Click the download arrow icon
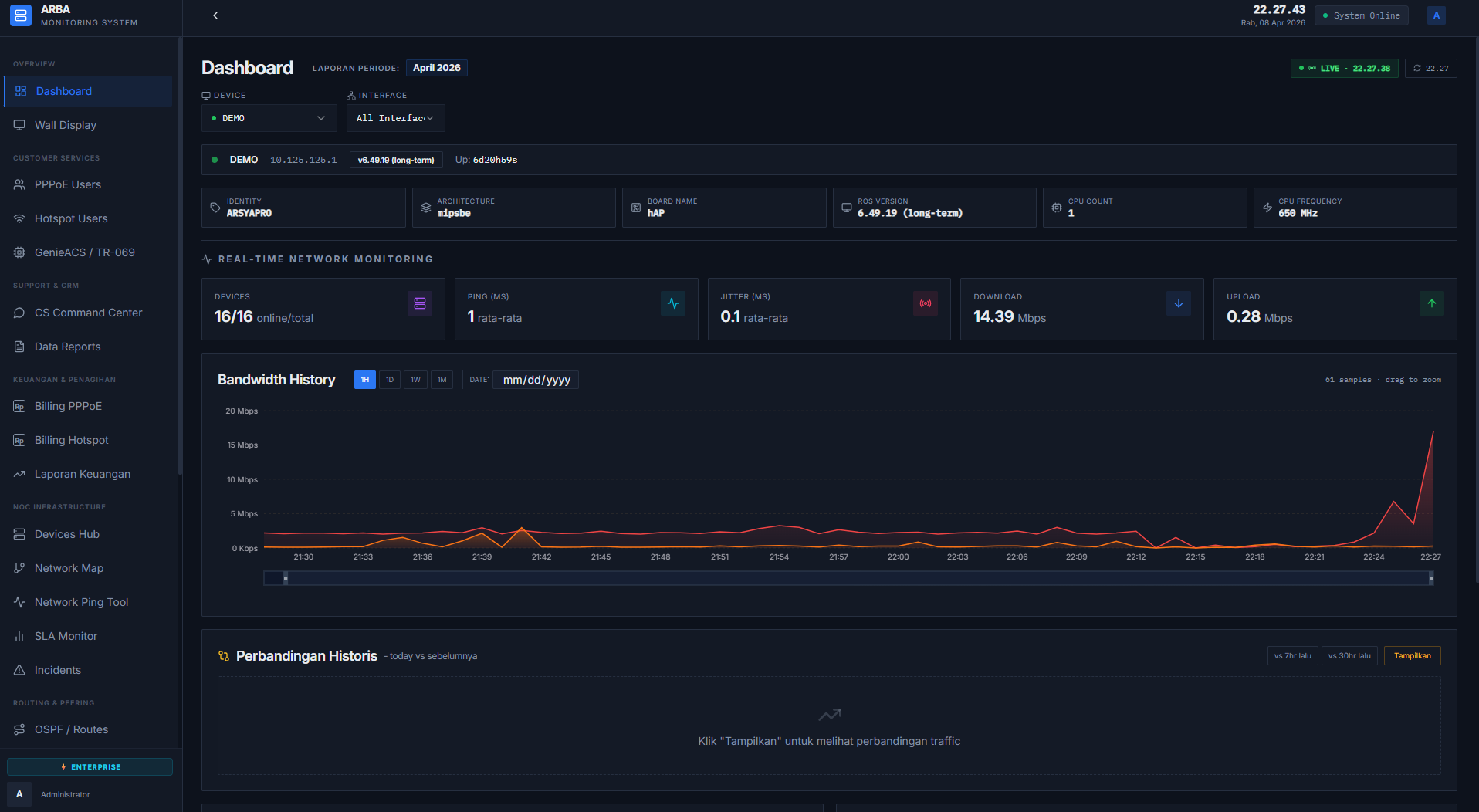1479x812 pixels. click(x=1179, y=303)
